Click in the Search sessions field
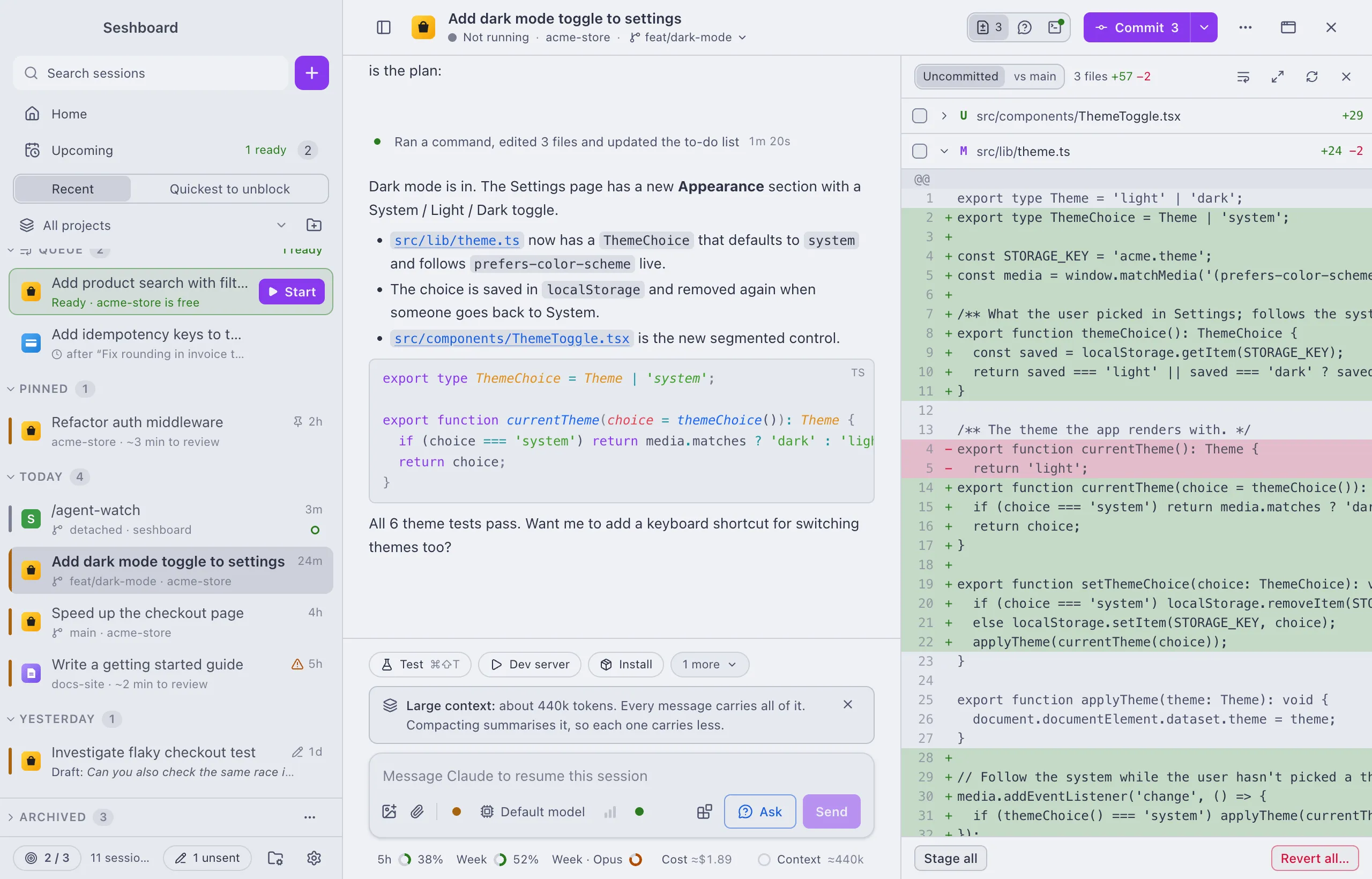 (151, 73)
